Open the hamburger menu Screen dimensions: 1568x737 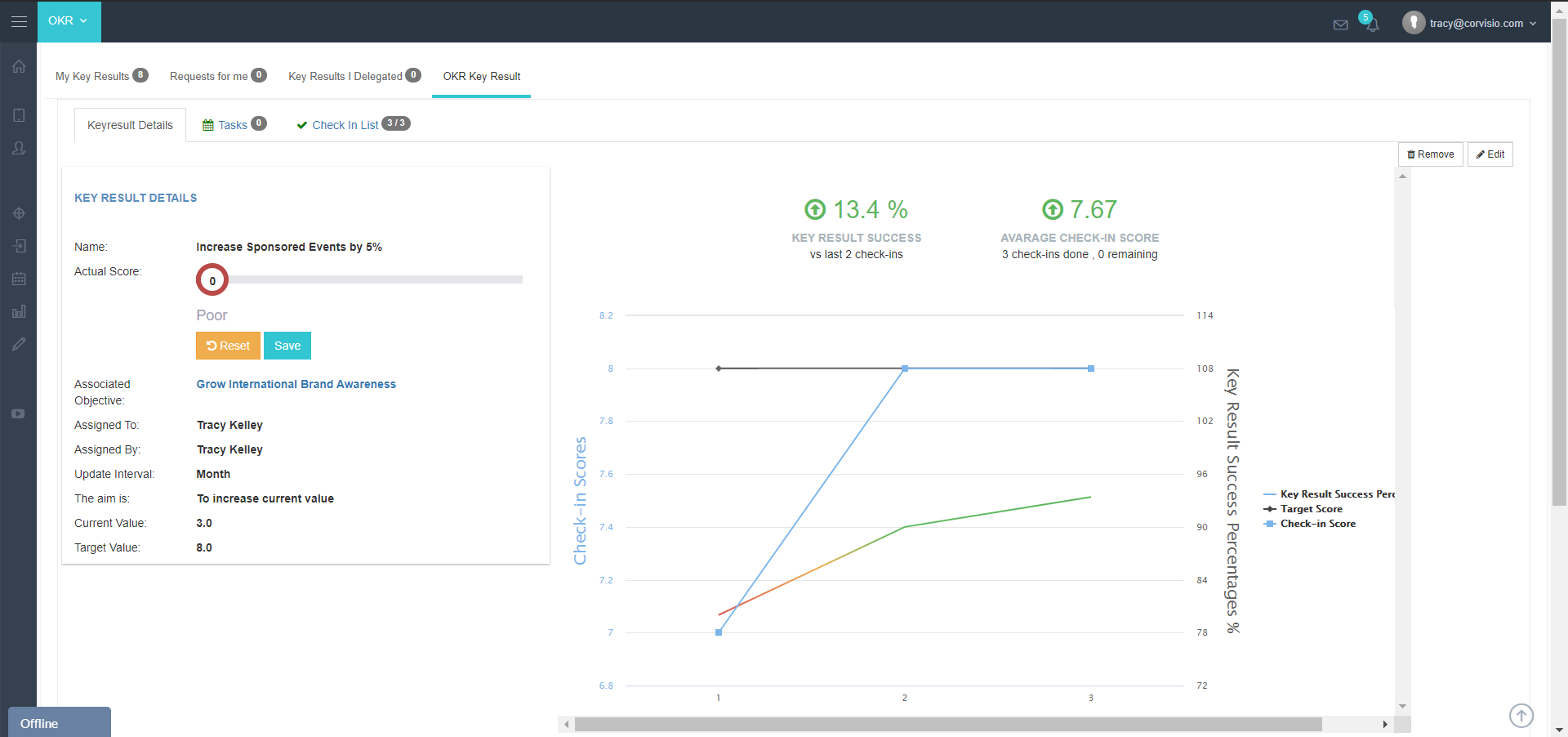click(19, 21)
